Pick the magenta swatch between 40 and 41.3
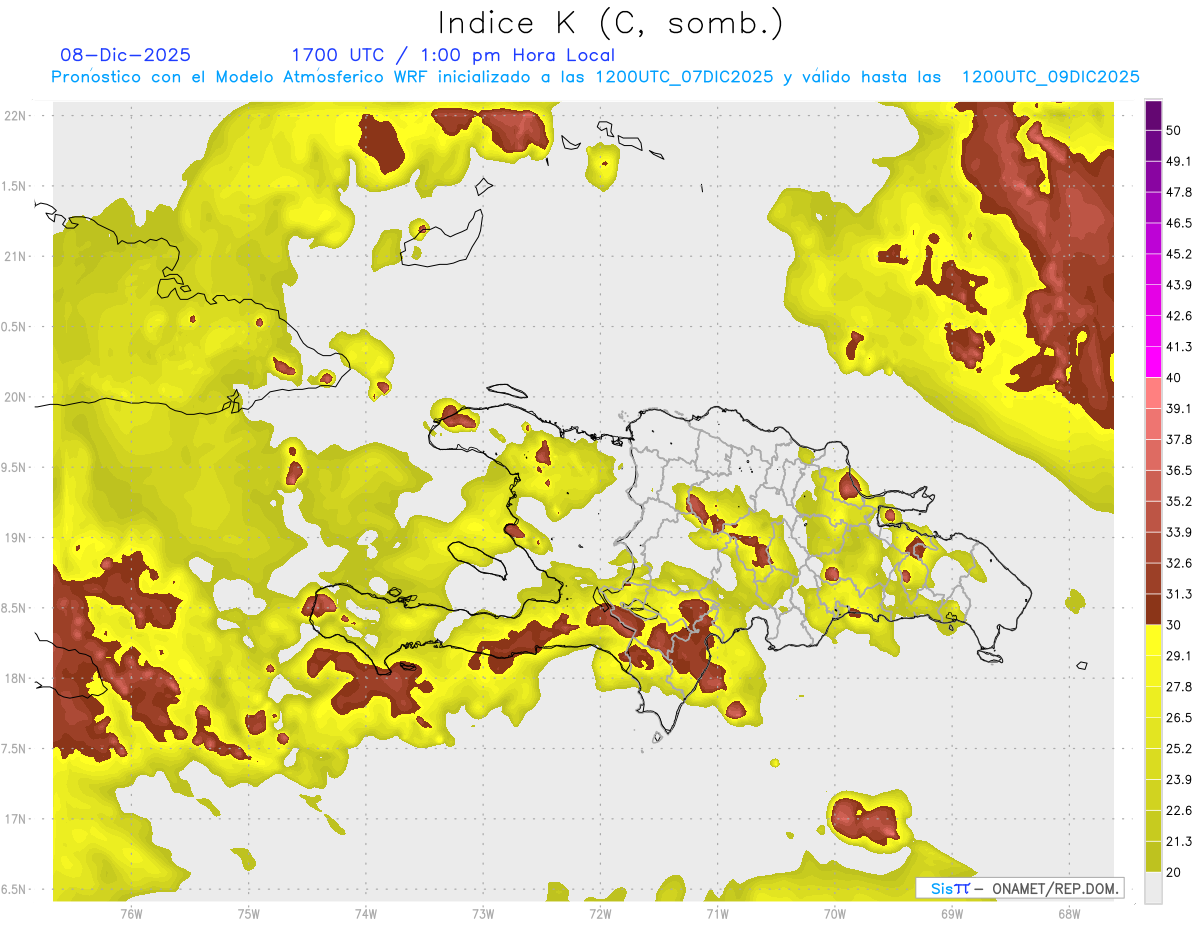Viewport: 1200px width, 927px height. point(1153,362)
